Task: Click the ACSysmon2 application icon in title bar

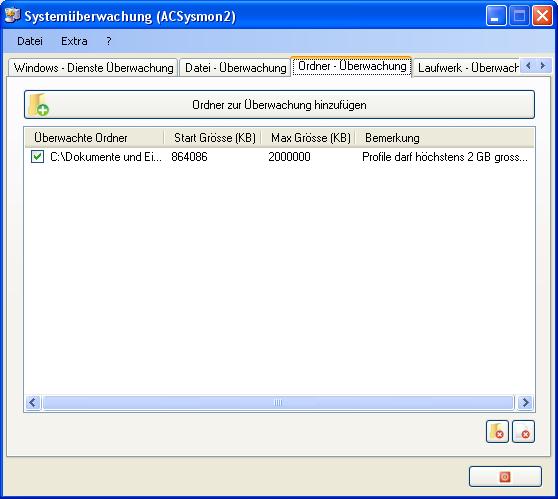Action: click(12, 16)
